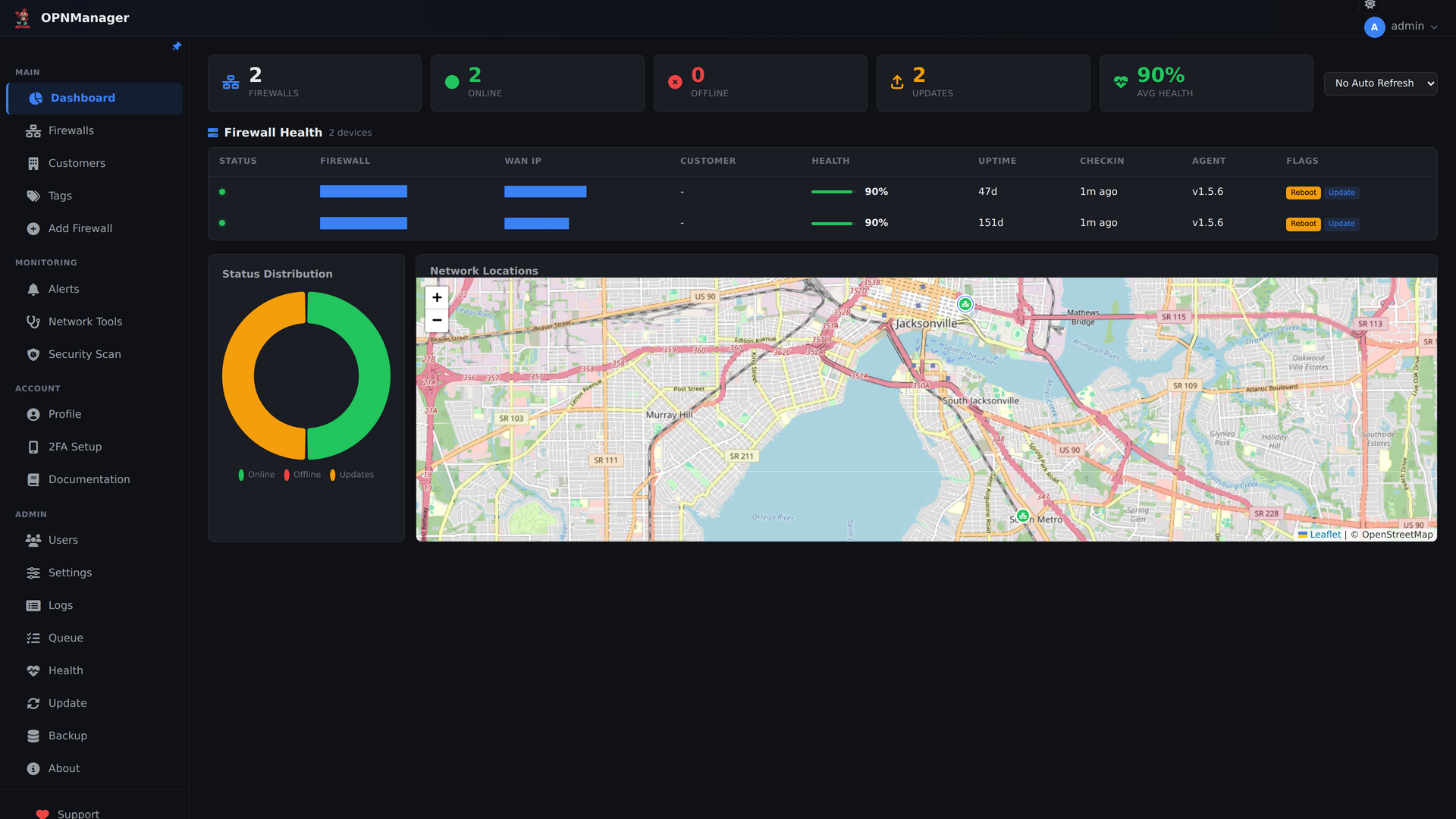Open the Alerts monitoring page

point(95,290)
